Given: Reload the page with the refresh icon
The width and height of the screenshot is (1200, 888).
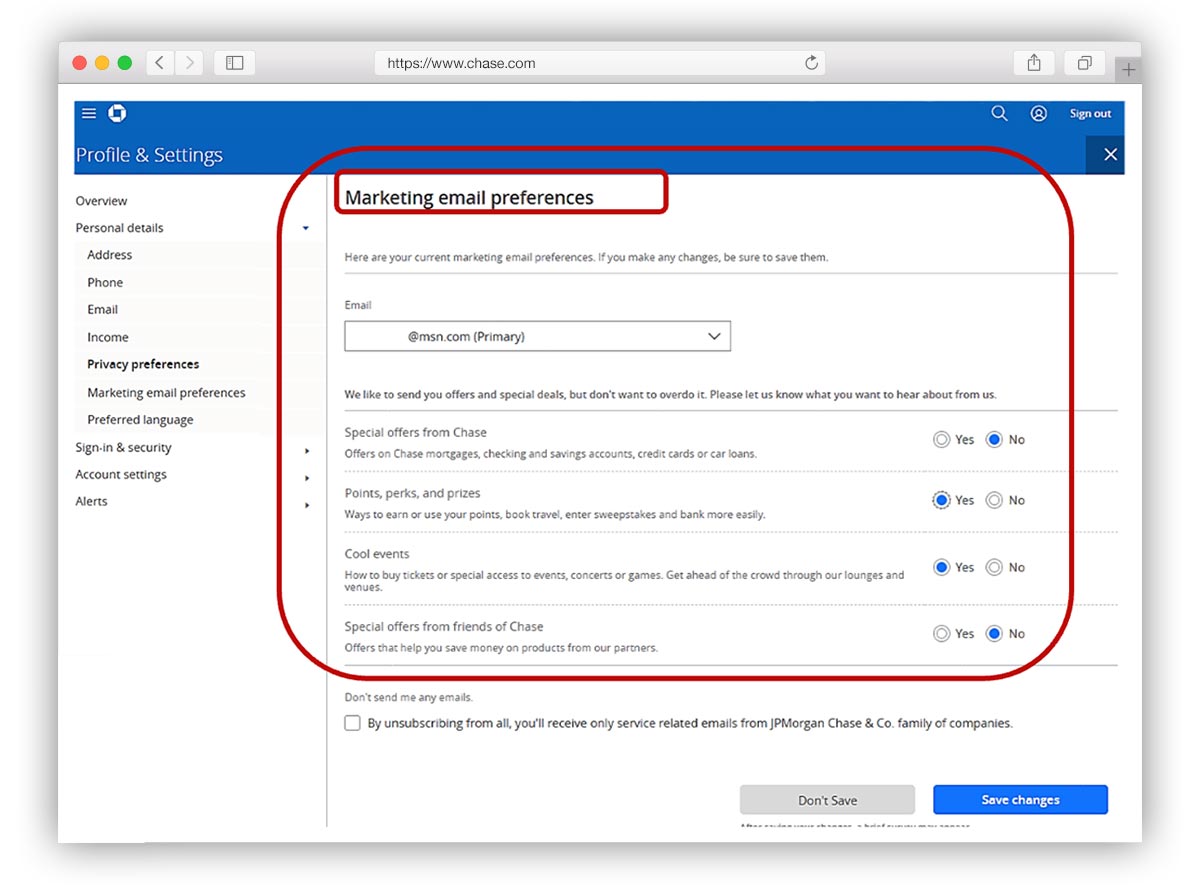Looking at the screenshot, I should [811, 63].
